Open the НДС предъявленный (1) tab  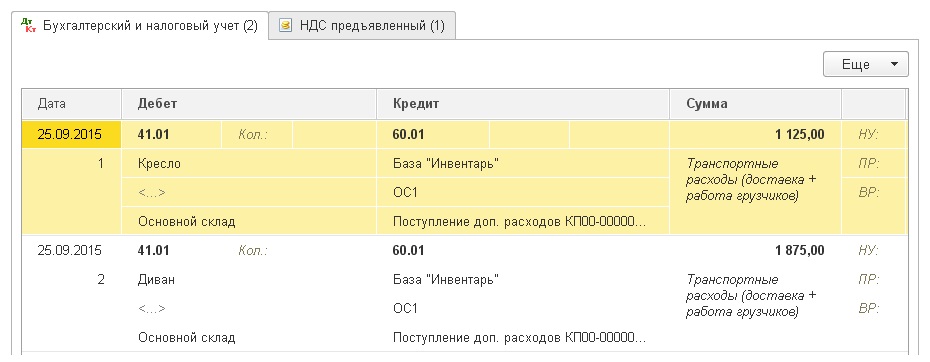362,26
